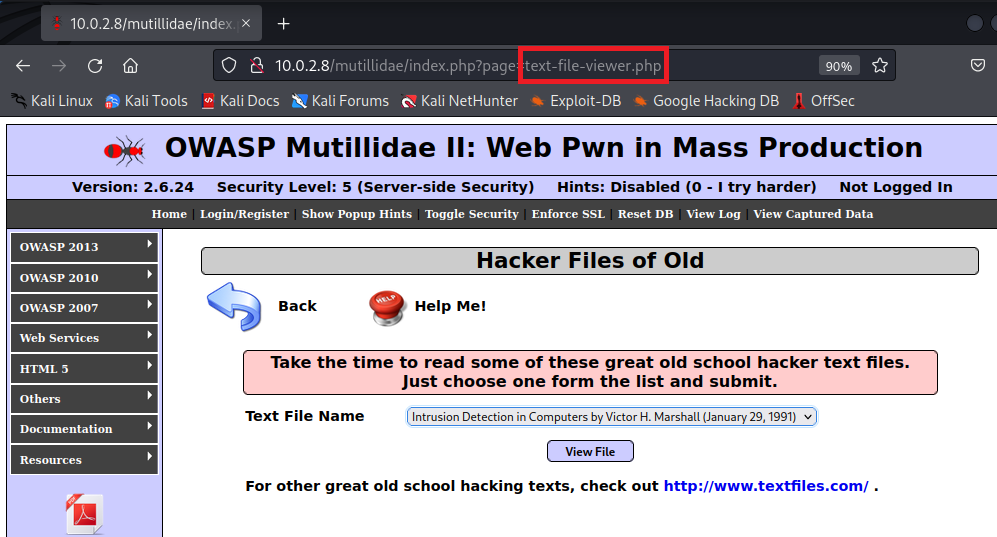Reload the current page
997x537 pixels.
coord(95,65)
